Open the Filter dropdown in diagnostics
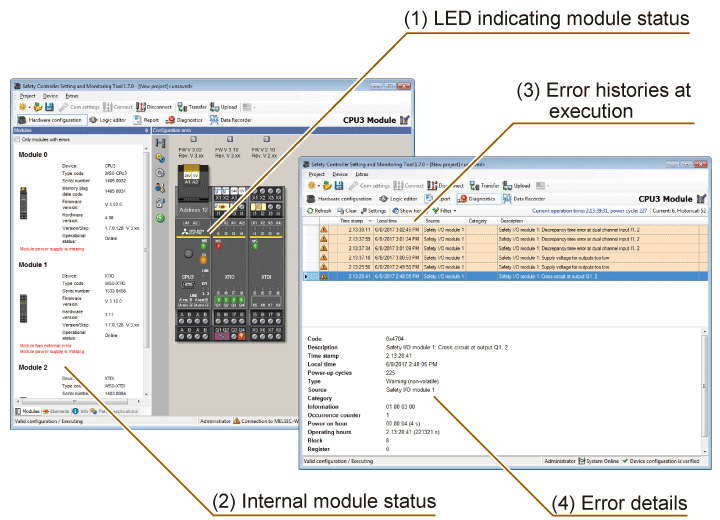 click(445, 211)
